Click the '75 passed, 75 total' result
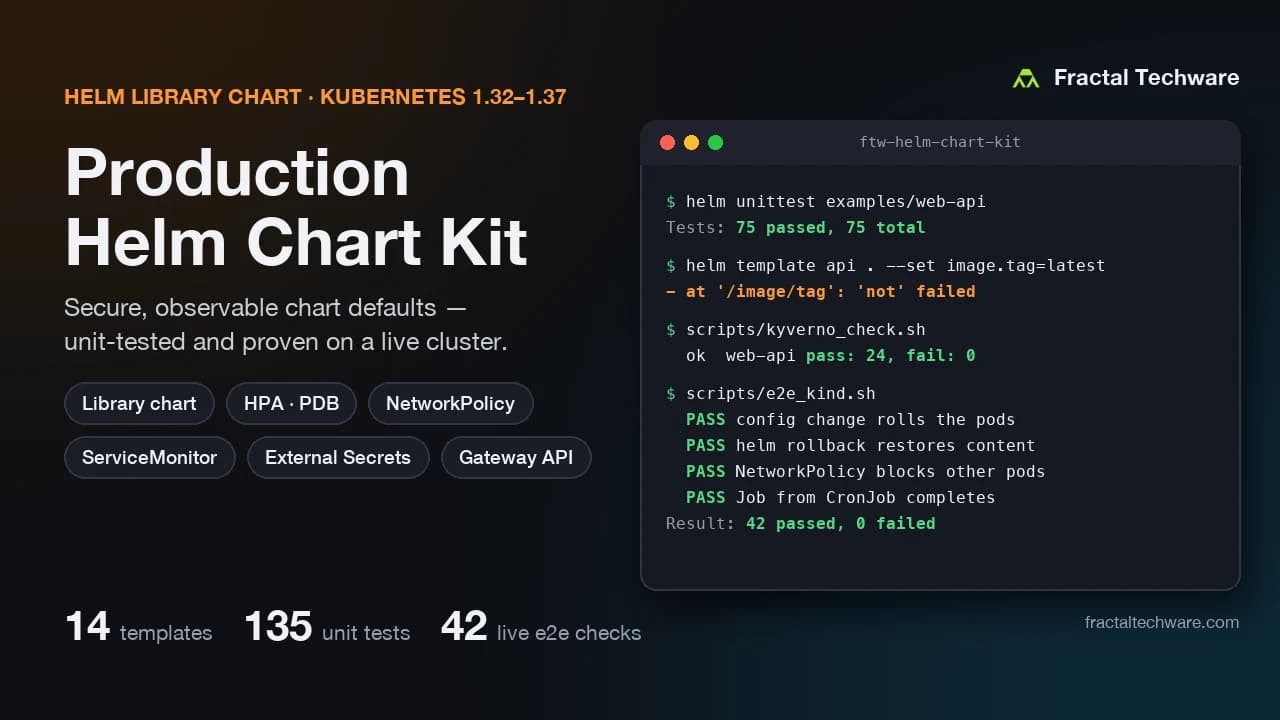This screenshot has height=720, width=1280. point(830,227)
